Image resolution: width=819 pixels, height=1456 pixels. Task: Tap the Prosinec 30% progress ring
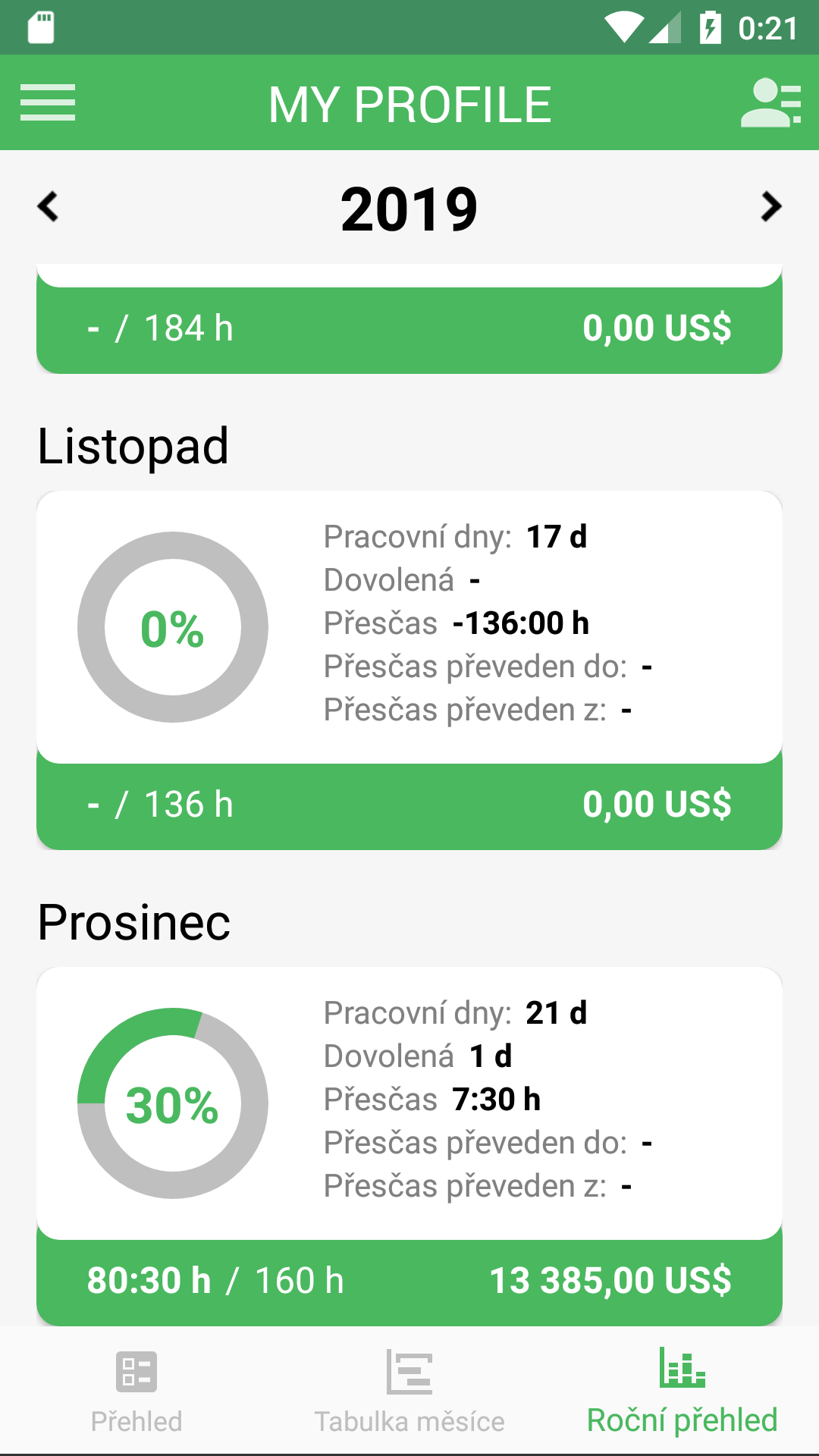click(x=173, y=1103)
